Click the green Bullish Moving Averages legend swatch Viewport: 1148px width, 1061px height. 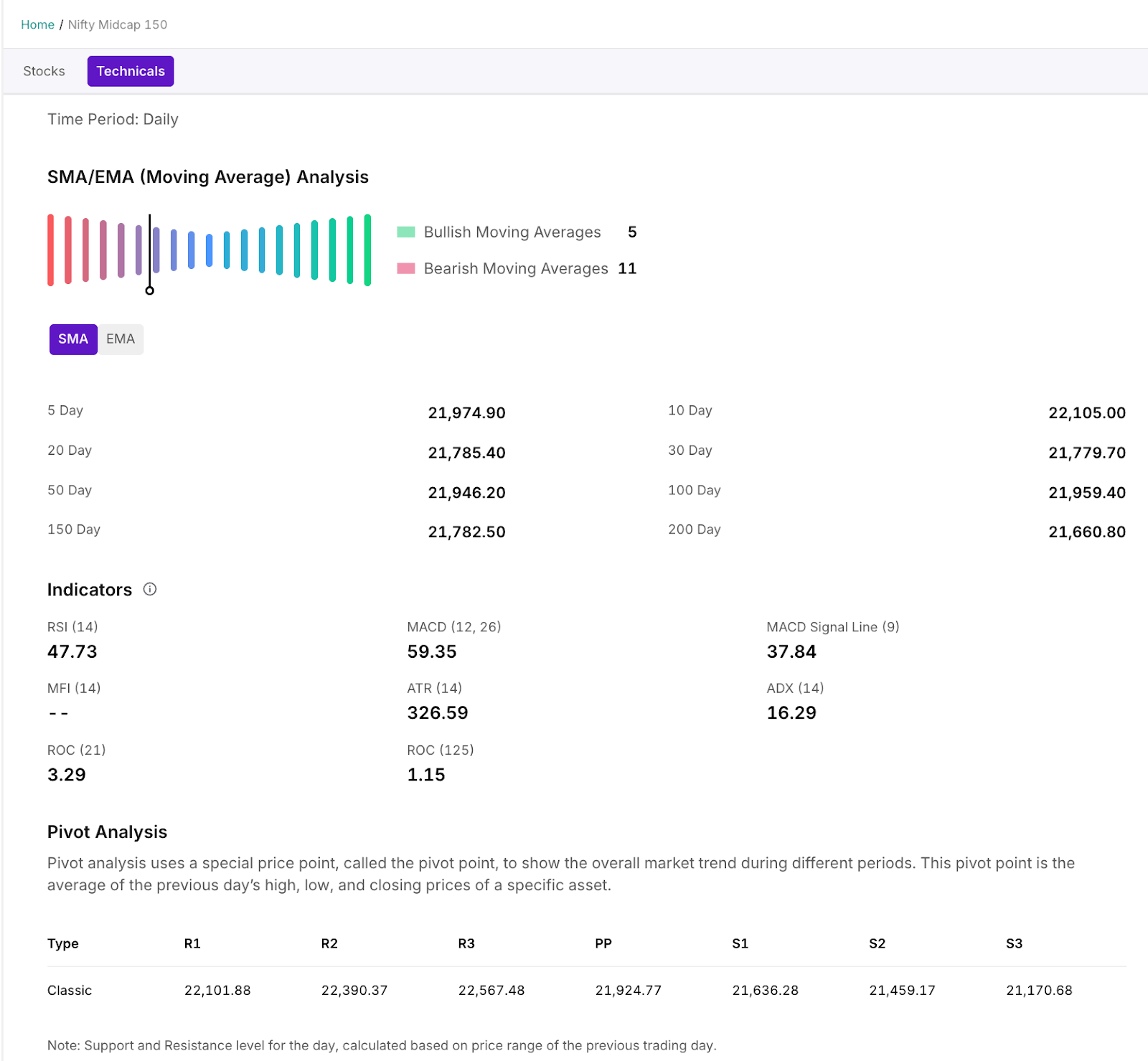click(x=406, y=232)
